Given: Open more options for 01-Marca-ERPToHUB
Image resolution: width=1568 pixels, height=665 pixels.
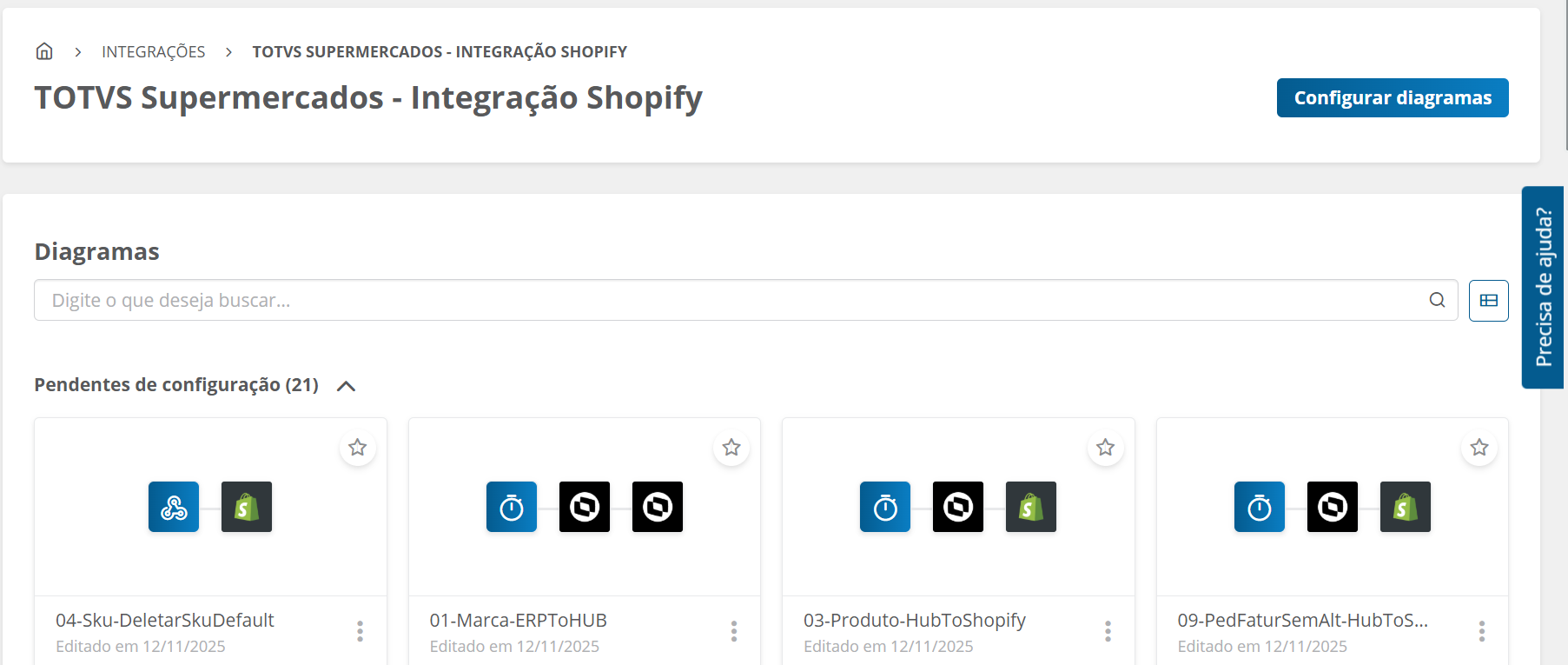Looking at the screenshot, I should pyautogui.click(x=734, y=631).
